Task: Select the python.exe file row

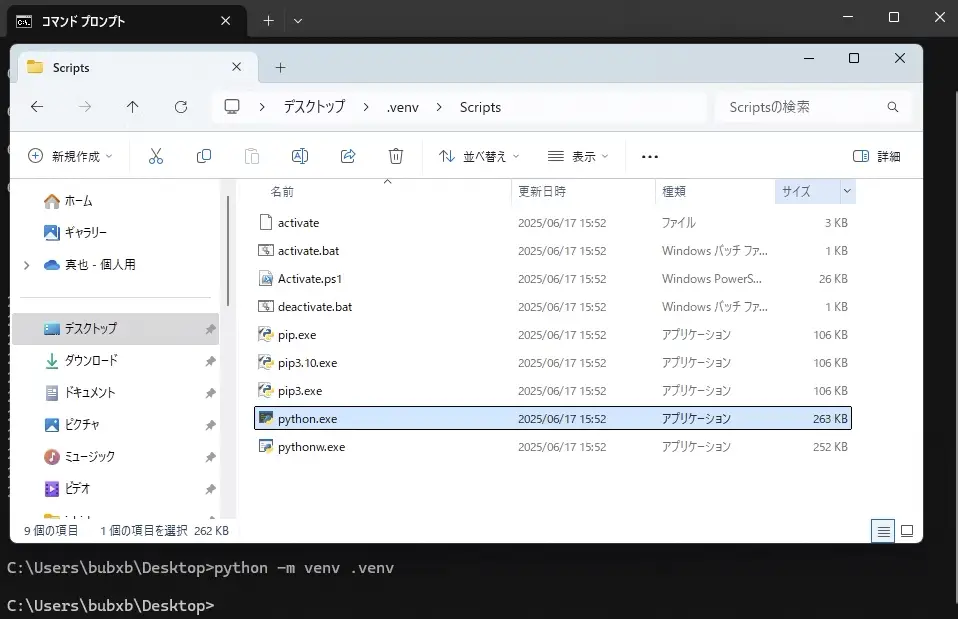Action: [x=553, y=419]
